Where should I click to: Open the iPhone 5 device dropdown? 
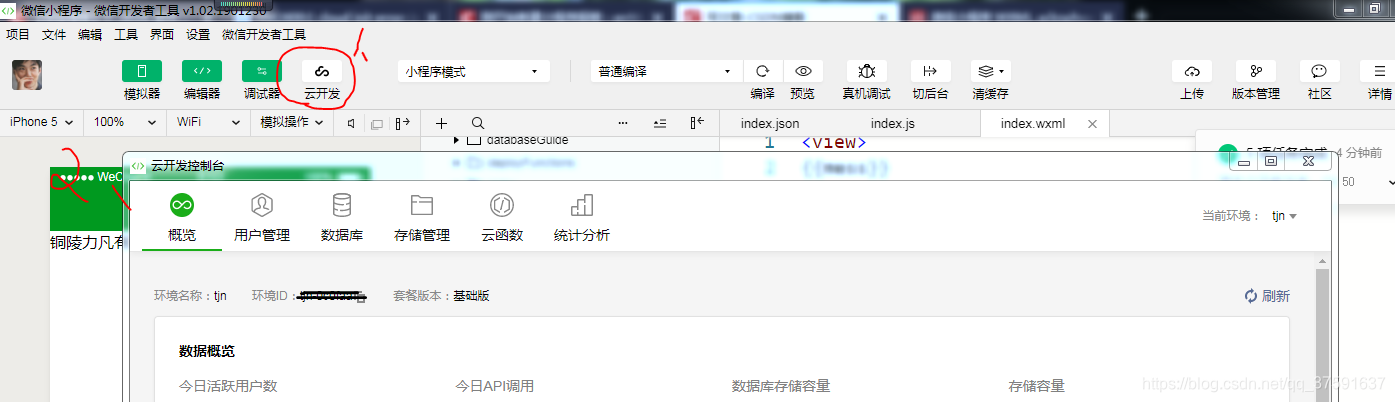[41, 122]
